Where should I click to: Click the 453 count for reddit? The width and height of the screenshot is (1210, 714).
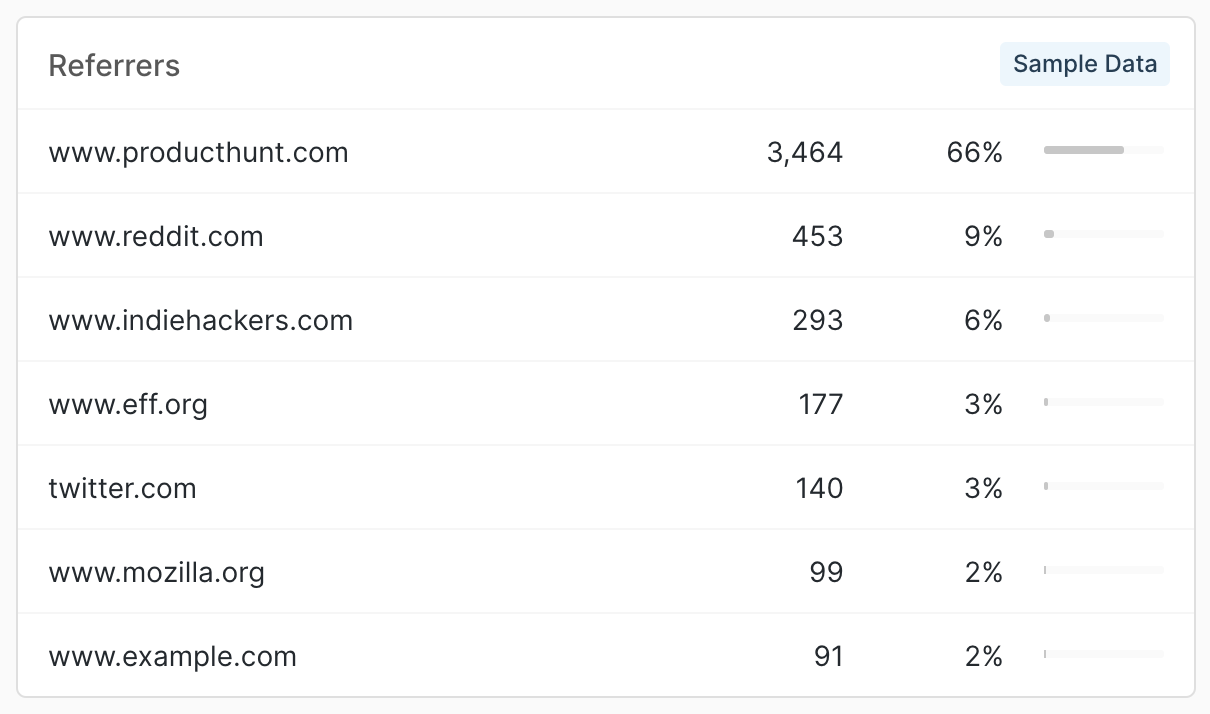tap(816, 237)
